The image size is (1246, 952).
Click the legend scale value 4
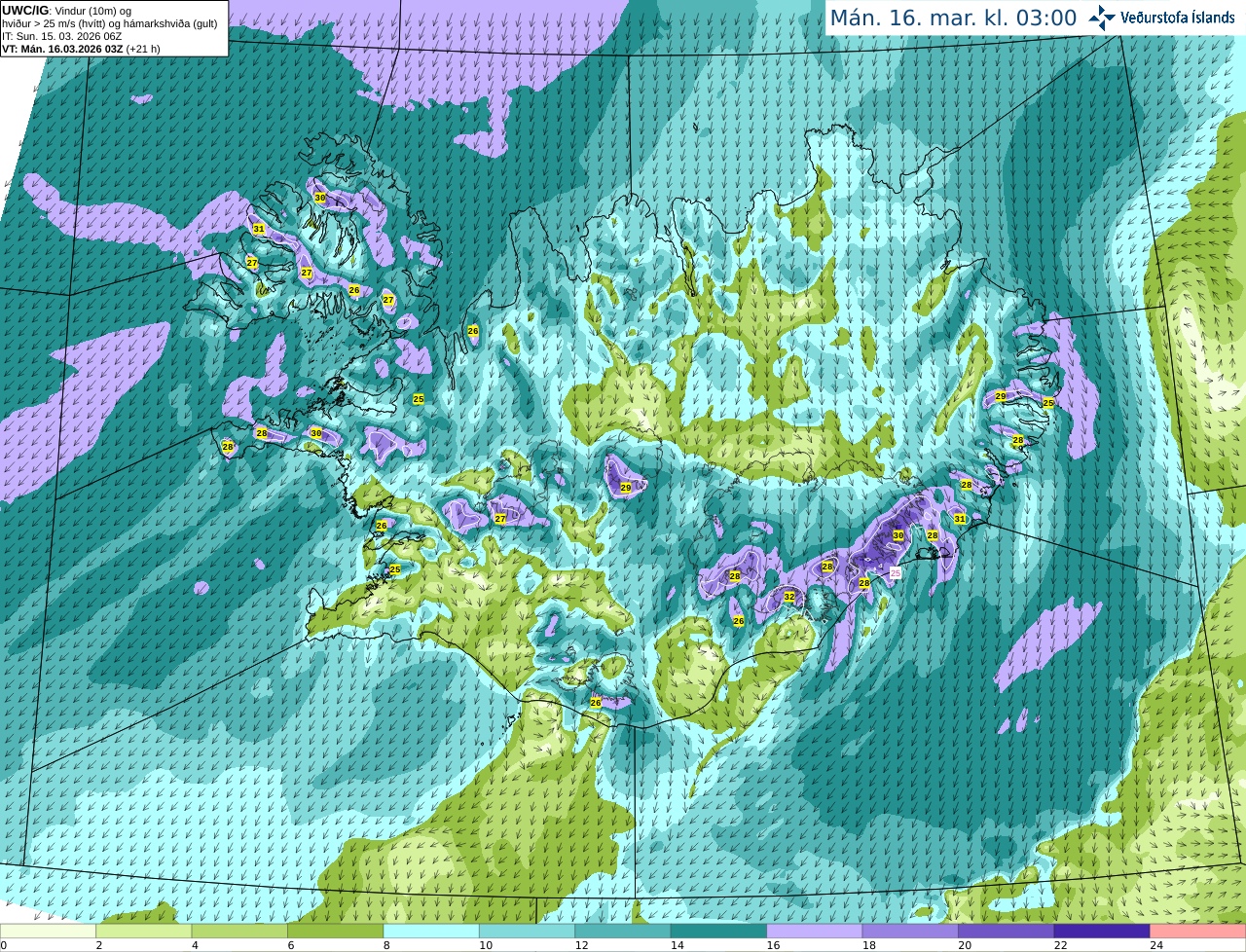click(195, 945)
